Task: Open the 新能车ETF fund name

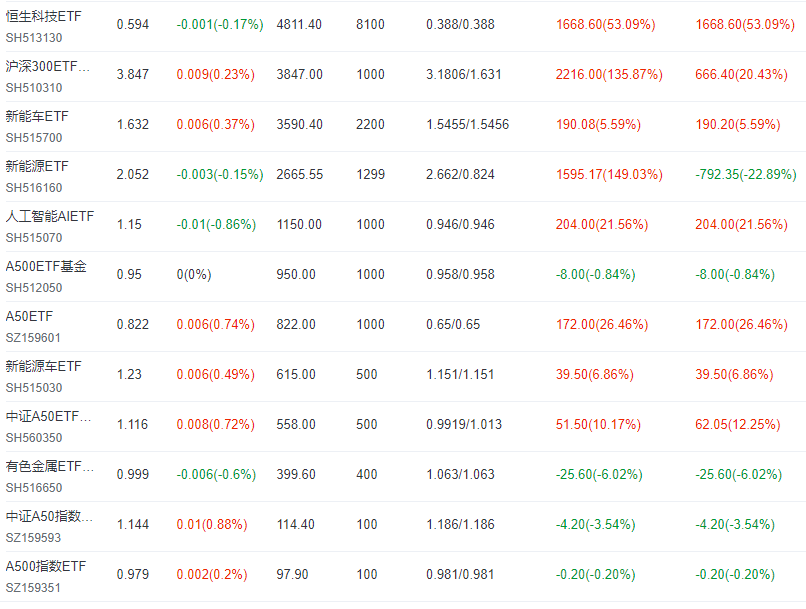Action: [37, 117]
